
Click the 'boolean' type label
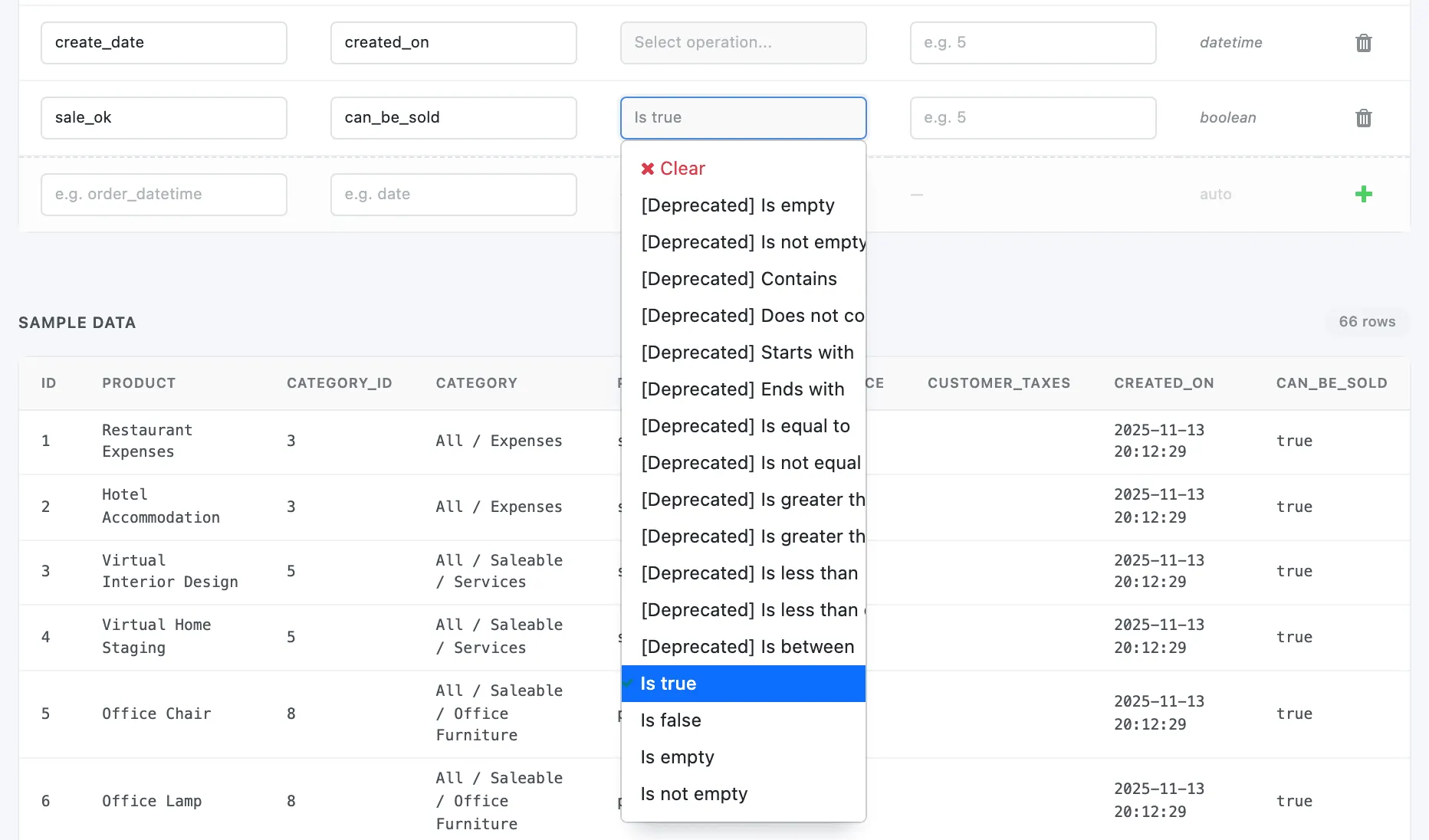click(x=1227, y=118)
